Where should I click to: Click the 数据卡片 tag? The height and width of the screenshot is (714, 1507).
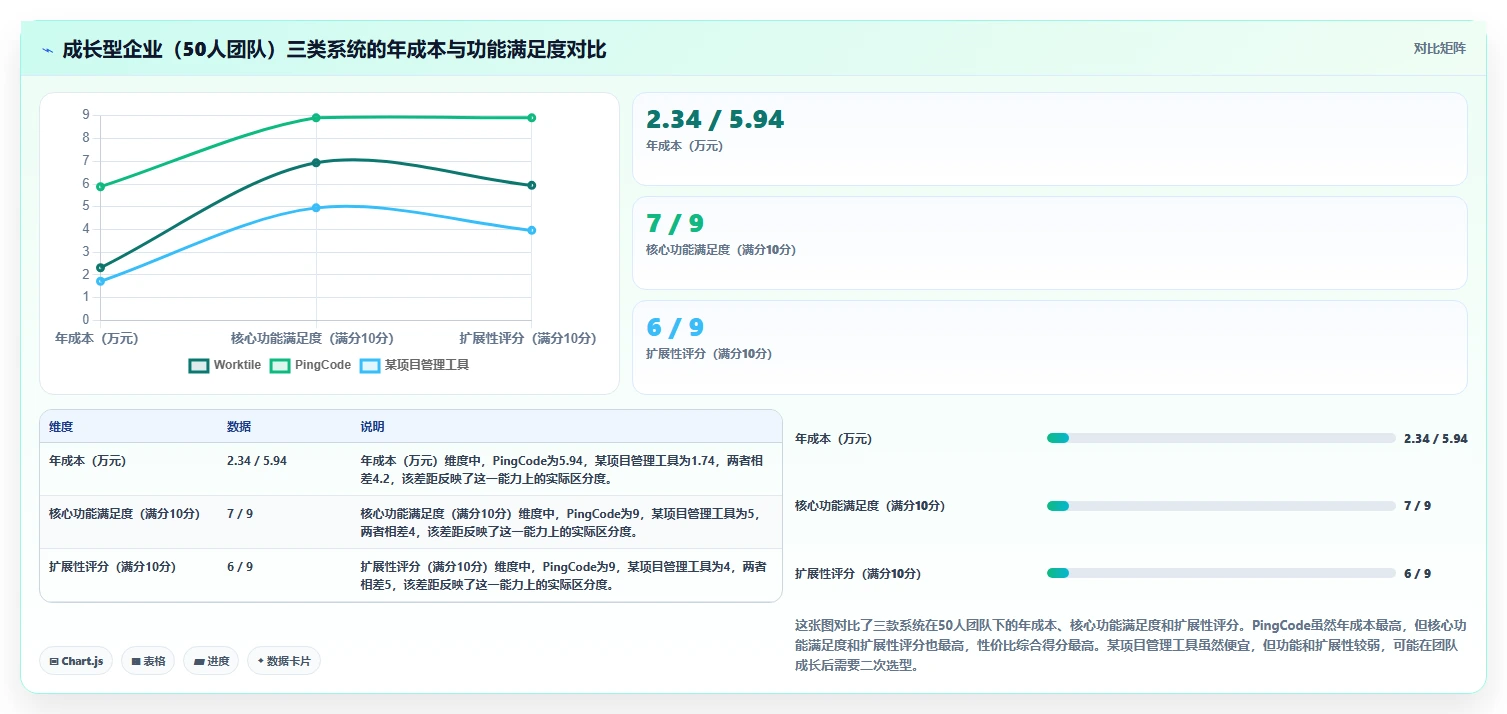point(284,661)
